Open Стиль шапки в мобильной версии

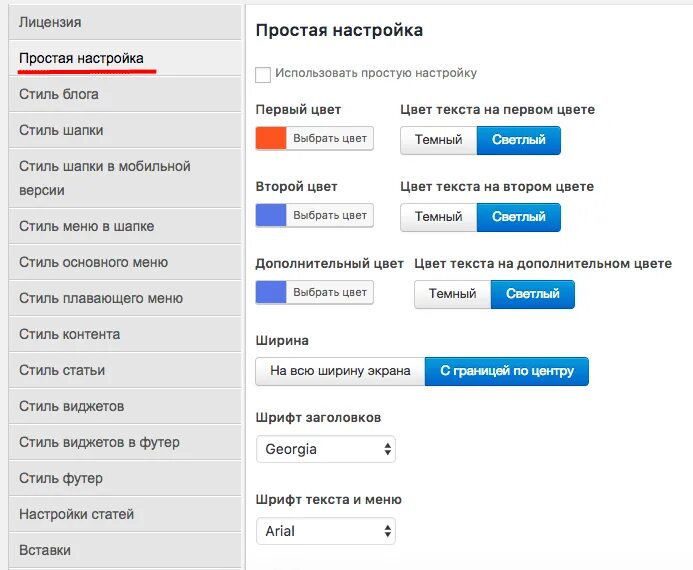coord(125,178)
